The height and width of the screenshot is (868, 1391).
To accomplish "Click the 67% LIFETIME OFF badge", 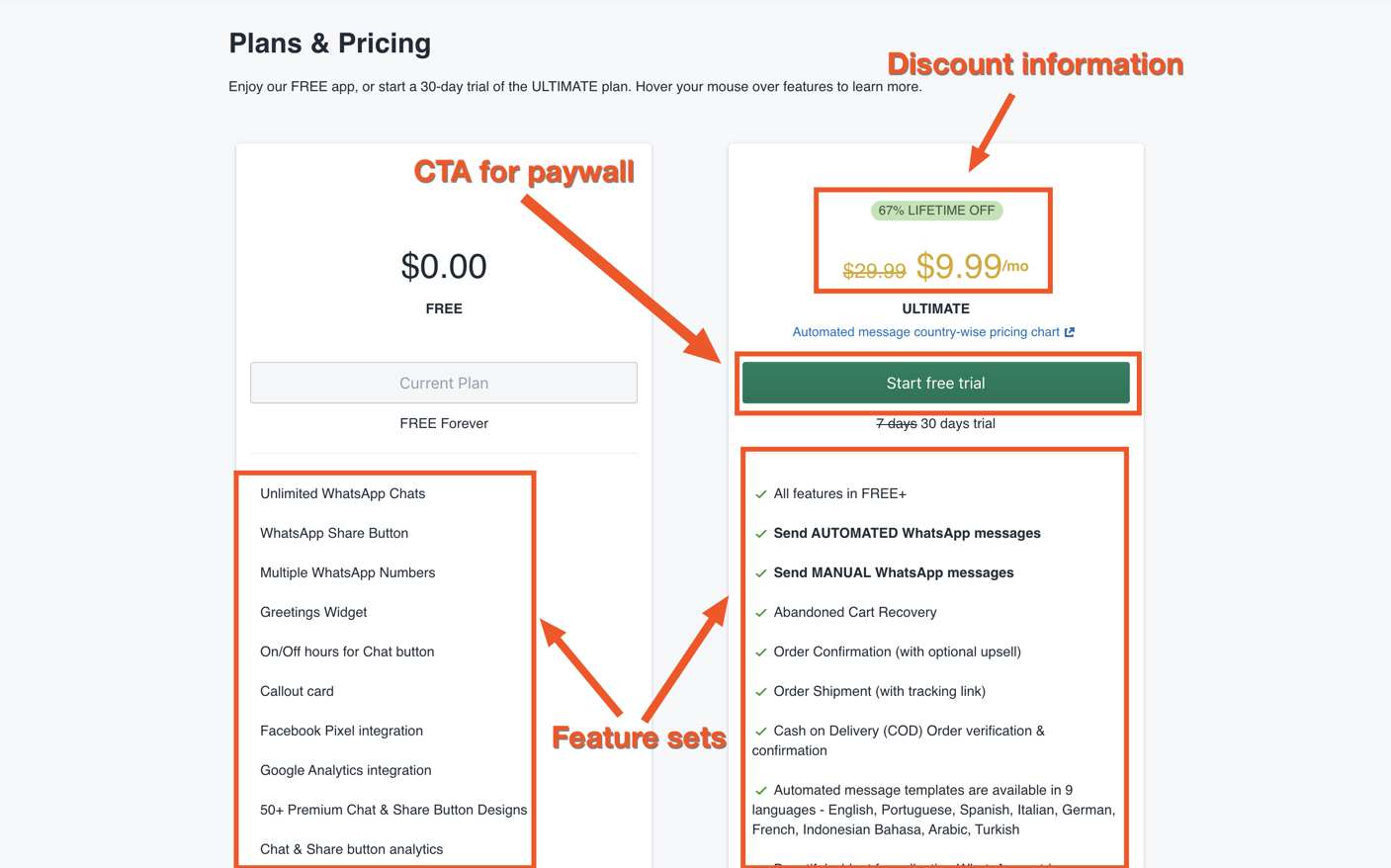I will [936, 211].
